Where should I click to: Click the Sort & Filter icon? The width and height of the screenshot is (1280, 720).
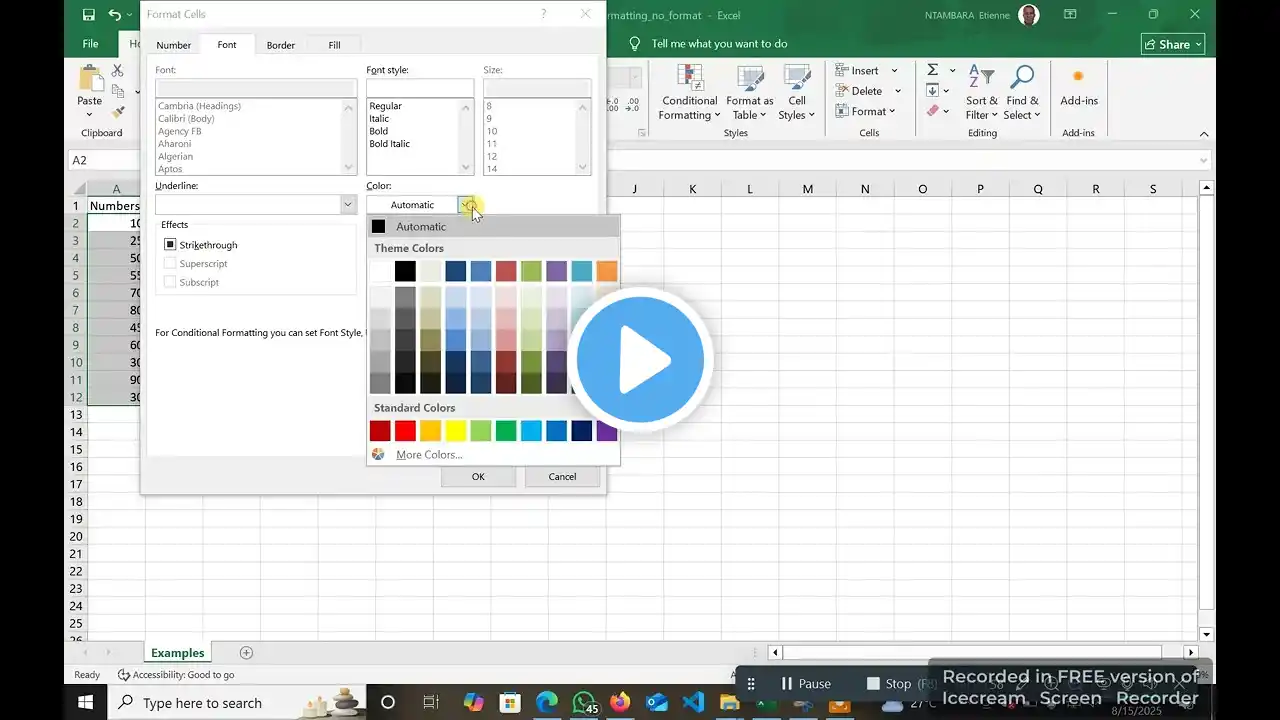[981, 80]
